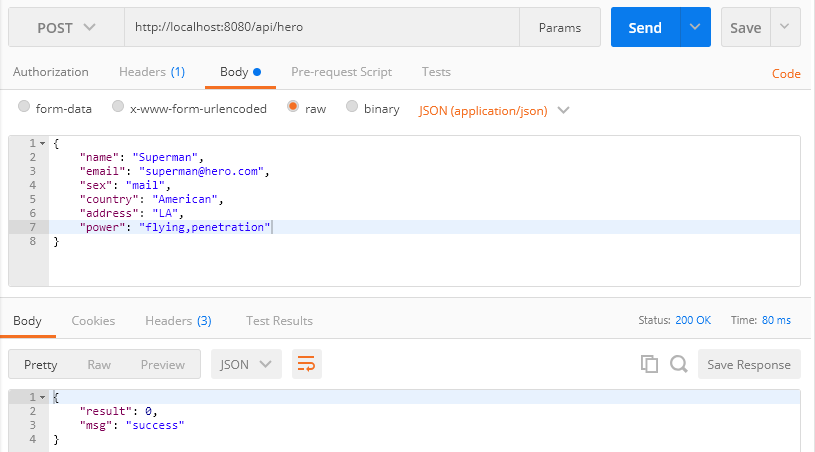Image resolution: width=815 pixels, height=452 pixels.
Task: Open the POST method dropdown
Action: click(x=66, y=28)
